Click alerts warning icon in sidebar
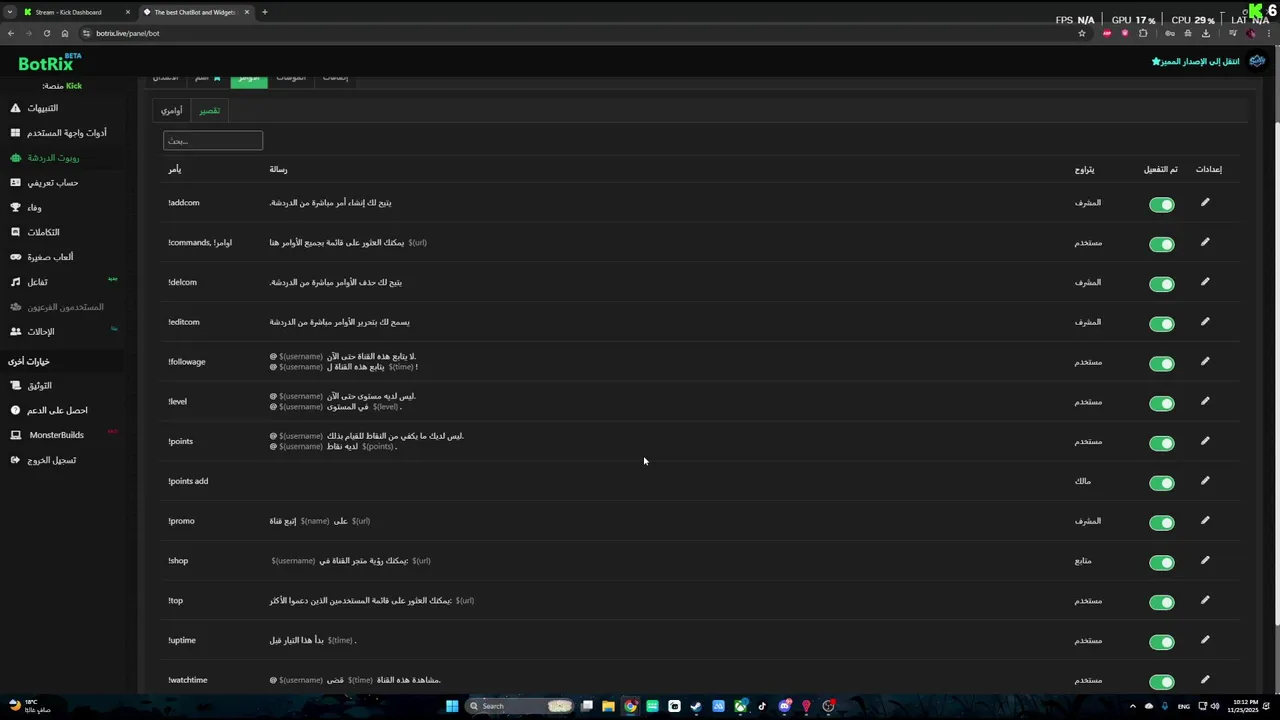Screen dimensions: 1280x720 pyautogui.click(x=15, y=108)
